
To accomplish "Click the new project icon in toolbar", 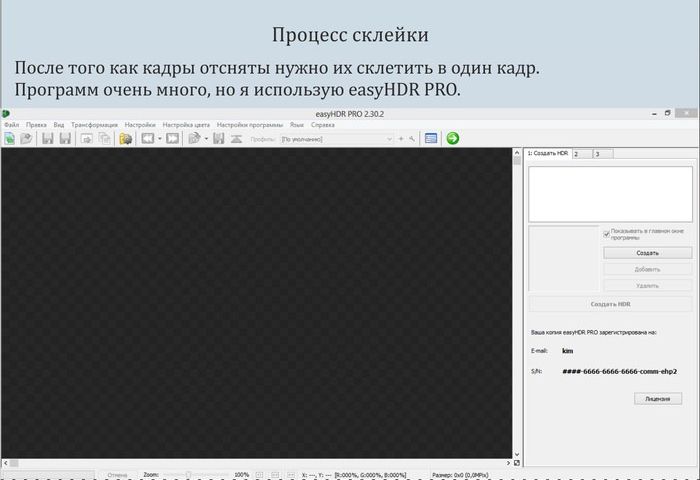I will pyautogui.click(x=9, y=139).
